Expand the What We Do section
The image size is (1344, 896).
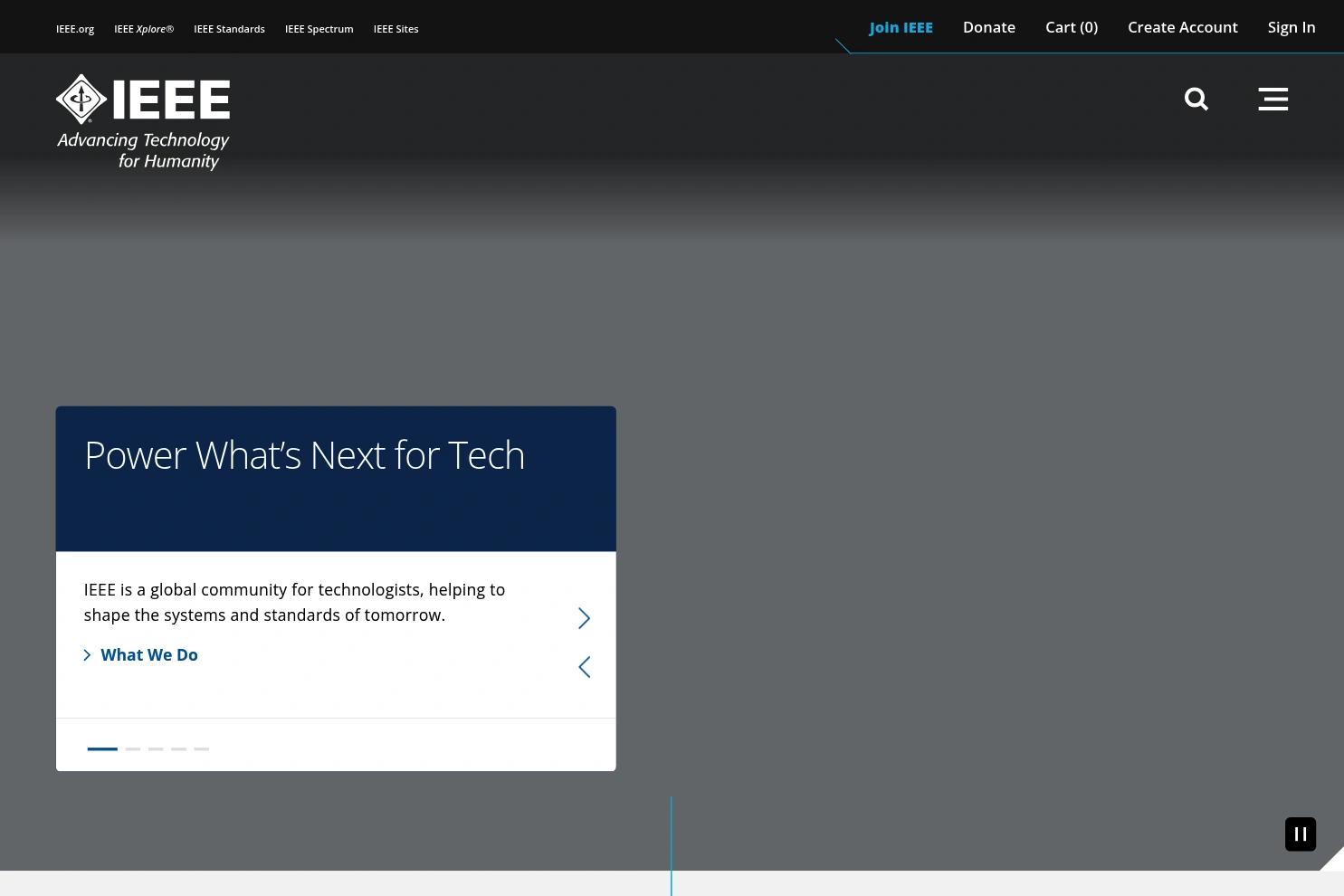click(148, 654)
